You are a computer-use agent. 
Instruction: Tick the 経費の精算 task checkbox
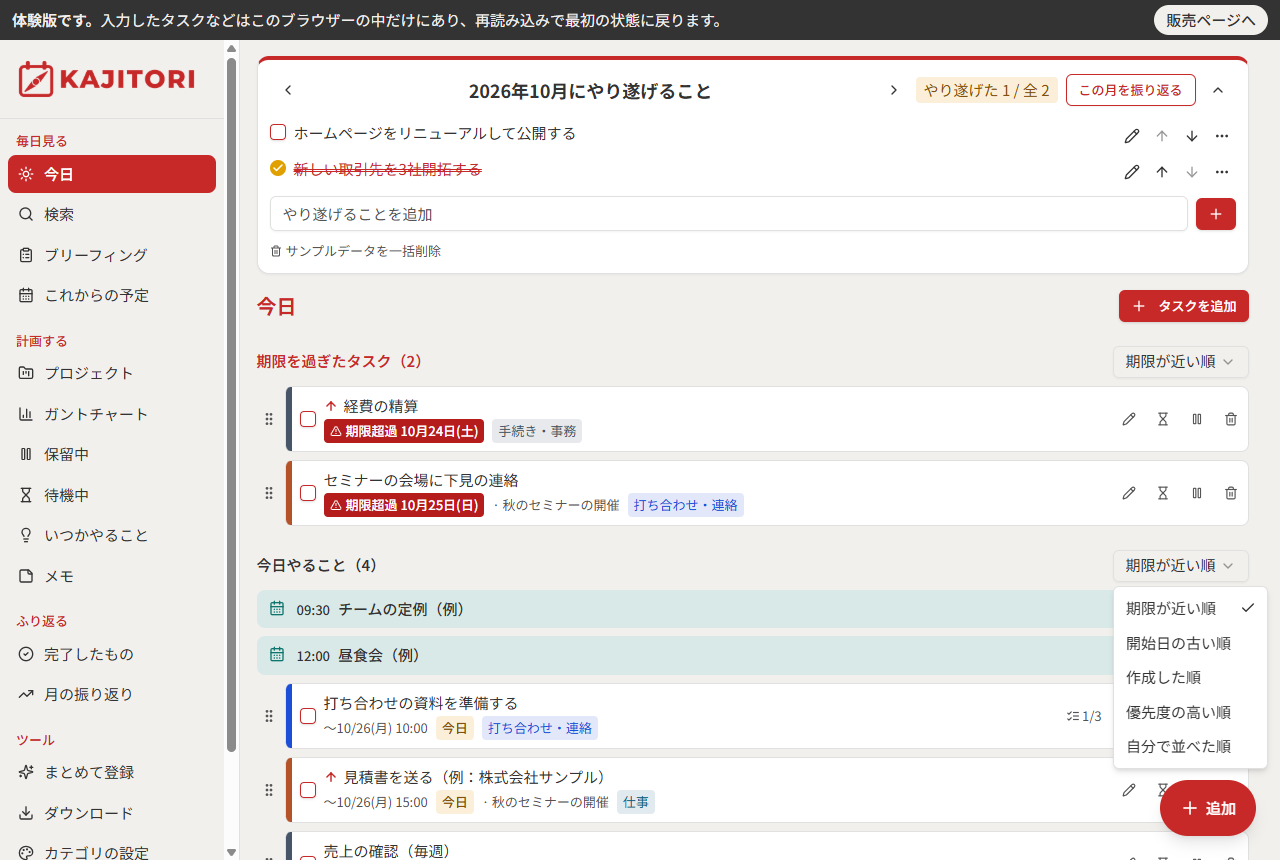pos(308,419)
